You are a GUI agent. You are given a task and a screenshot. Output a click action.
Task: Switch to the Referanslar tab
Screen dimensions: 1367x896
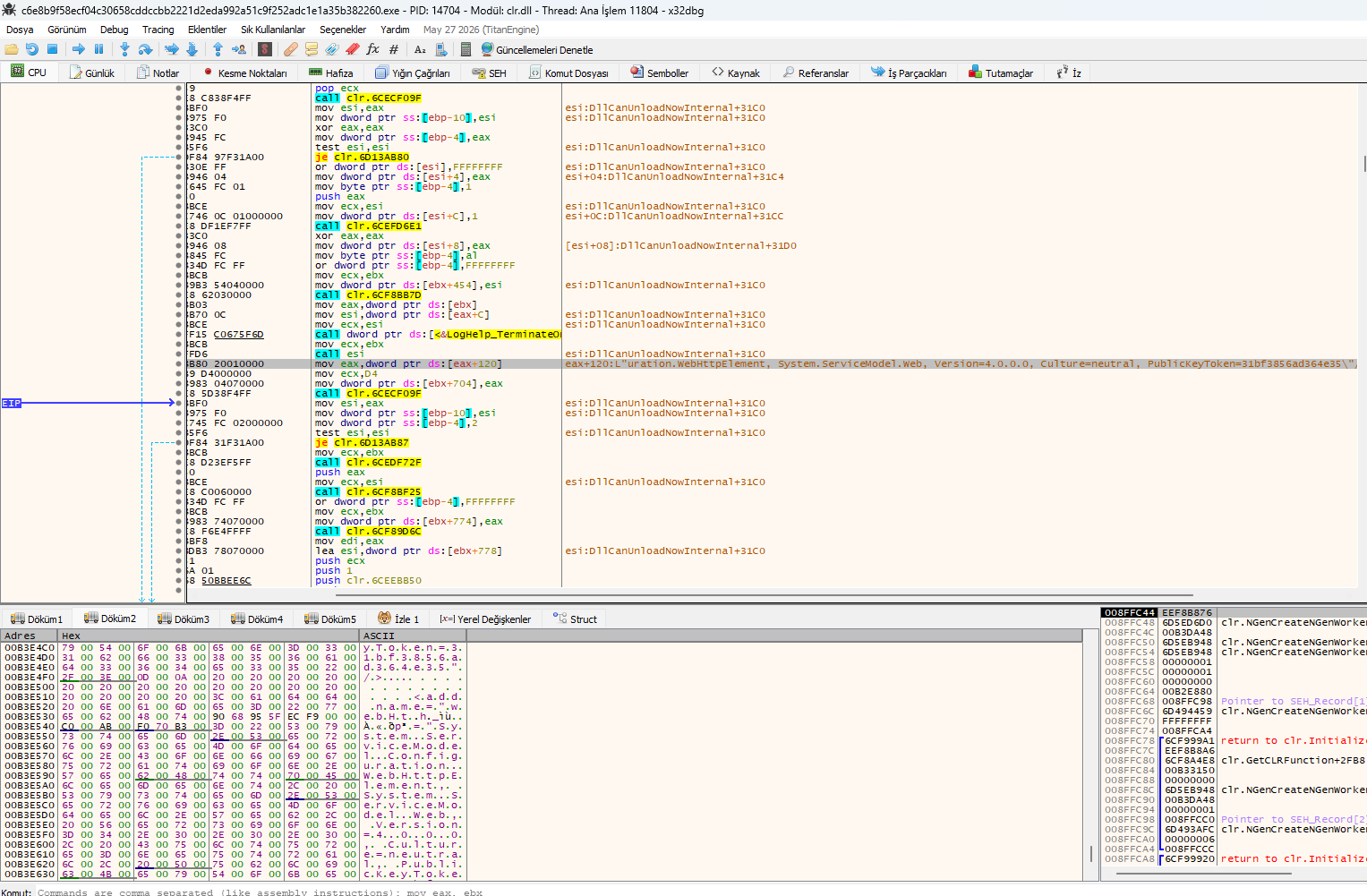816,73
